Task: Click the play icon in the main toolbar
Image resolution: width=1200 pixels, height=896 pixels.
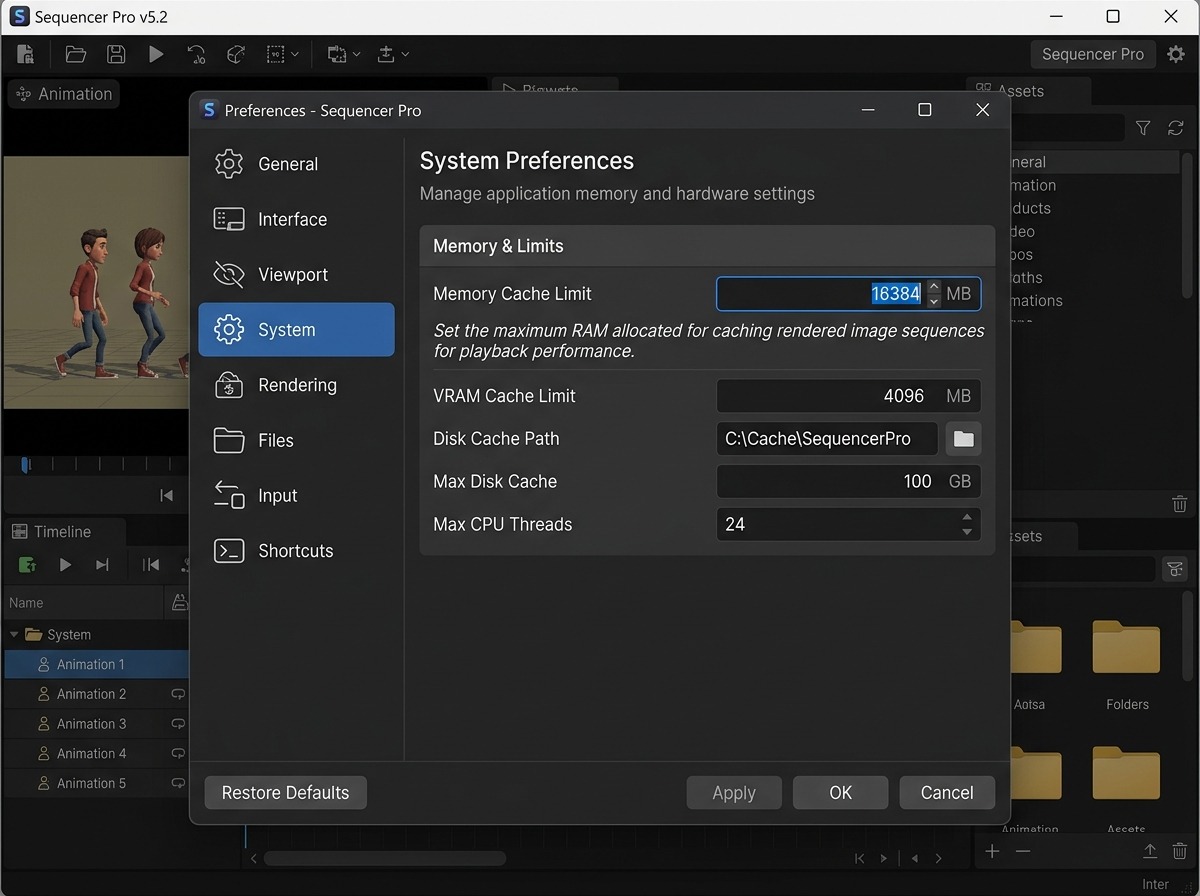Action: tap(156, 54)
